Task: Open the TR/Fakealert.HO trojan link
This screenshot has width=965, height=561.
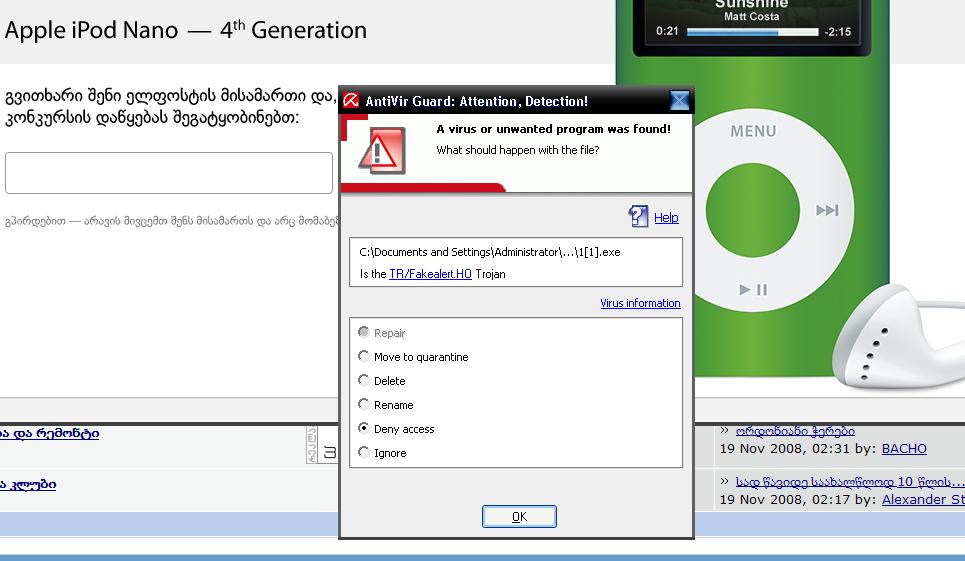Action: pos(430,274)
